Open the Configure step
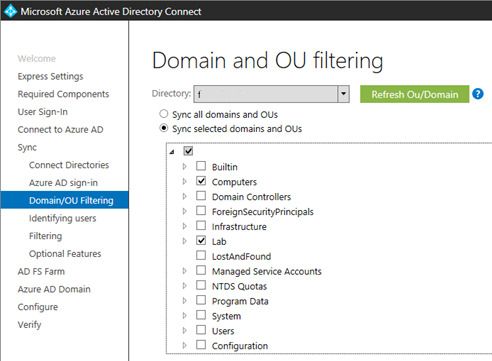Image resolution: width=492 pixels, height=361 pixels. [x=38, y=307]
